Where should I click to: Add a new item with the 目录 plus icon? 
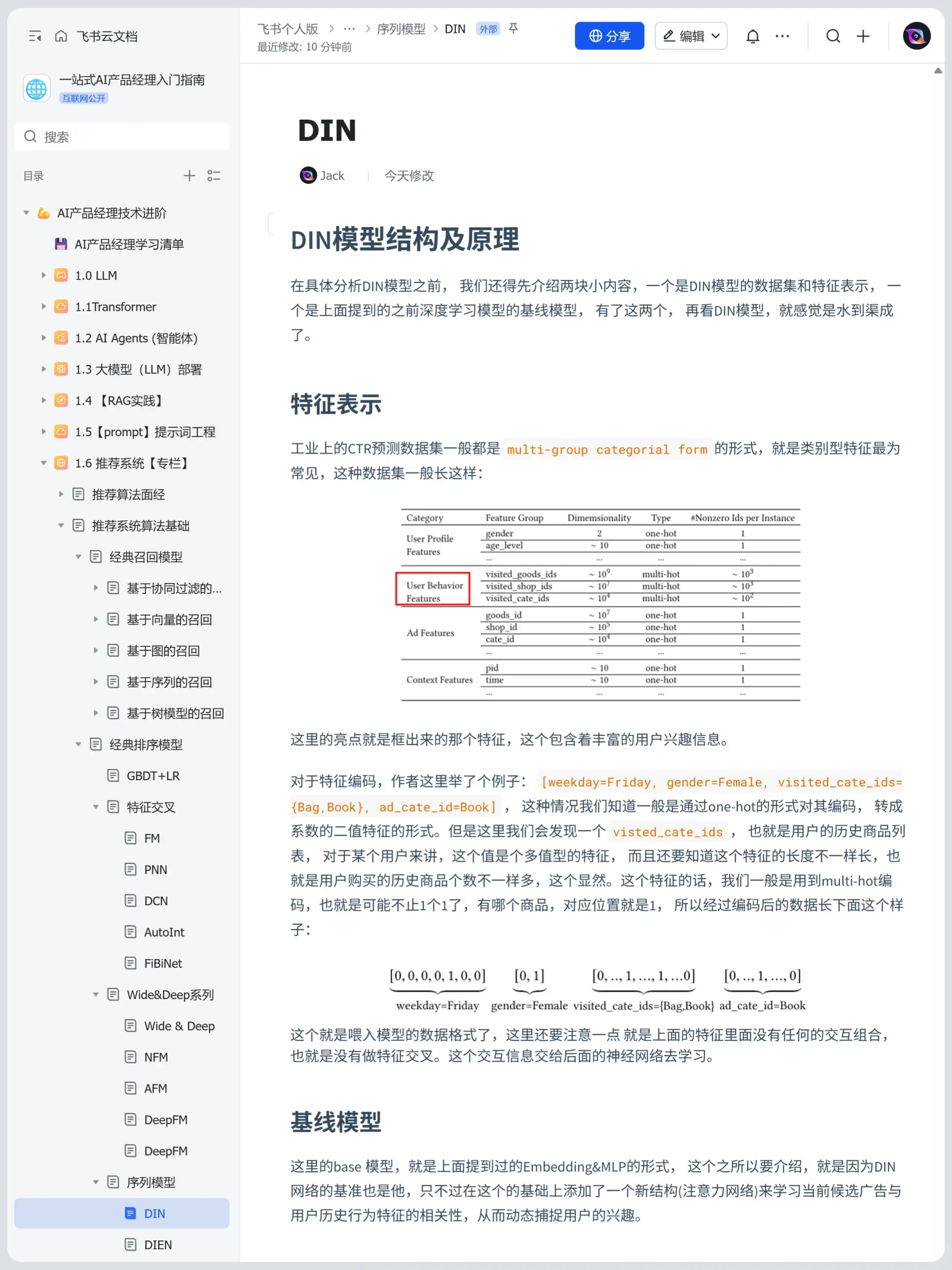point(189,176)
